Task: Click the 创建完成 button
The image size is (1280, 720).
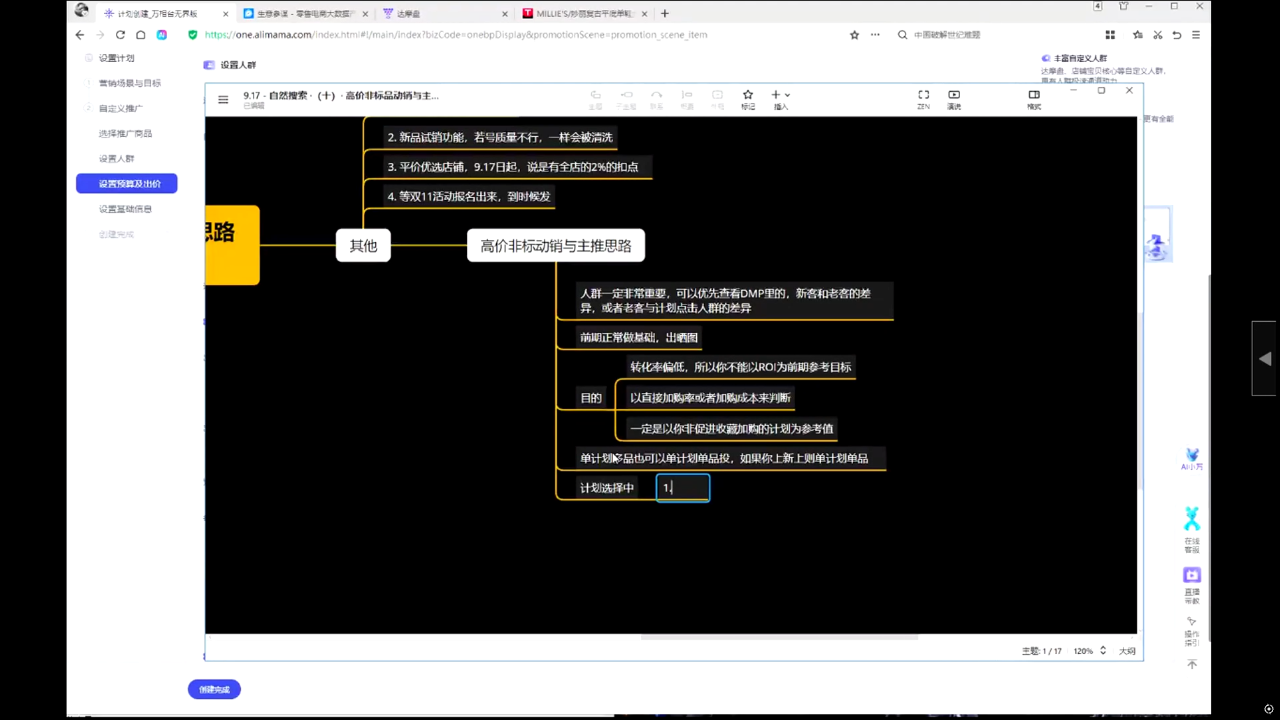Action: tap(214, 689)
